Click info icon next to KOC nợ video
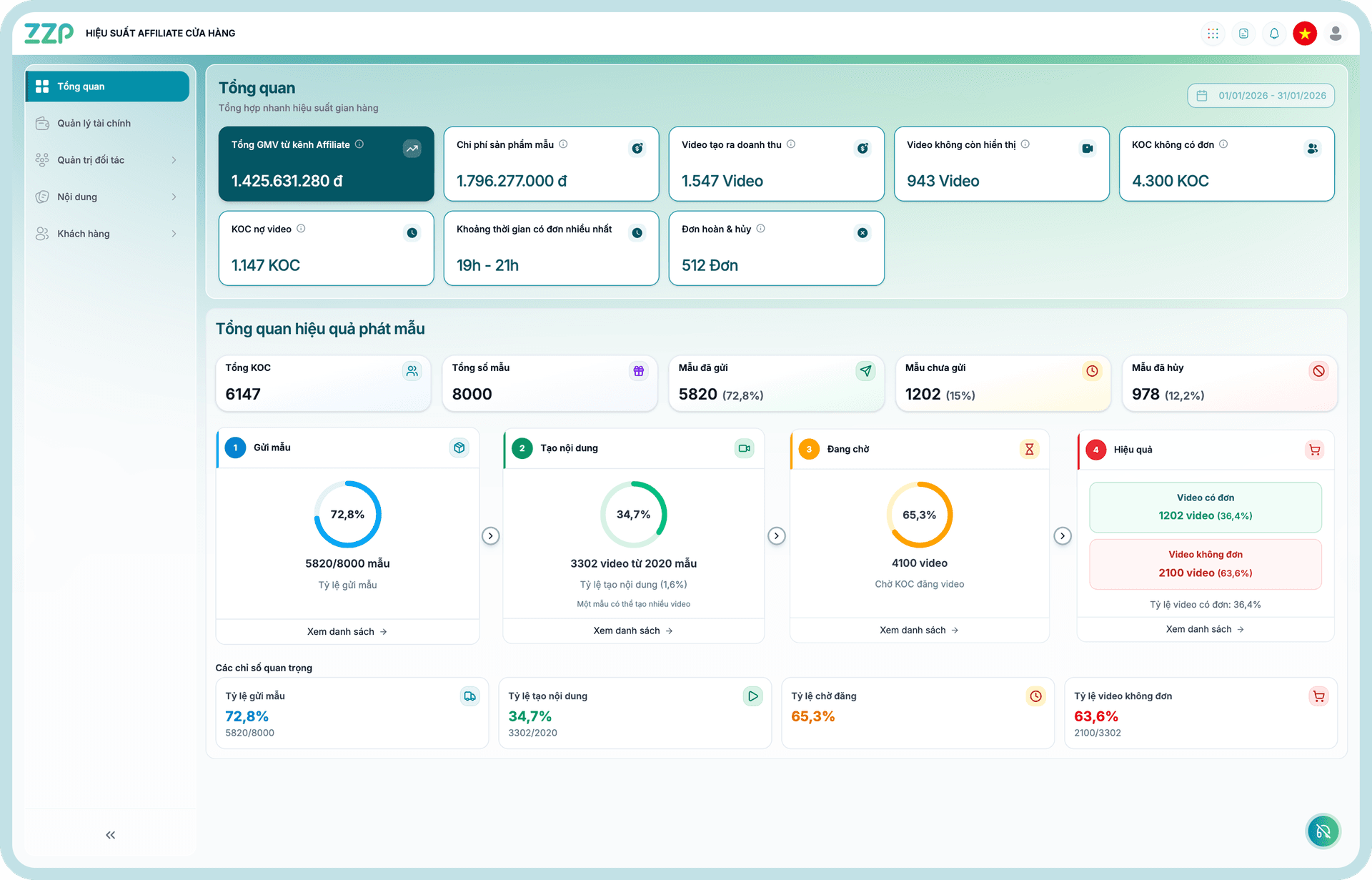1372x880 pixels. point(301,229)
